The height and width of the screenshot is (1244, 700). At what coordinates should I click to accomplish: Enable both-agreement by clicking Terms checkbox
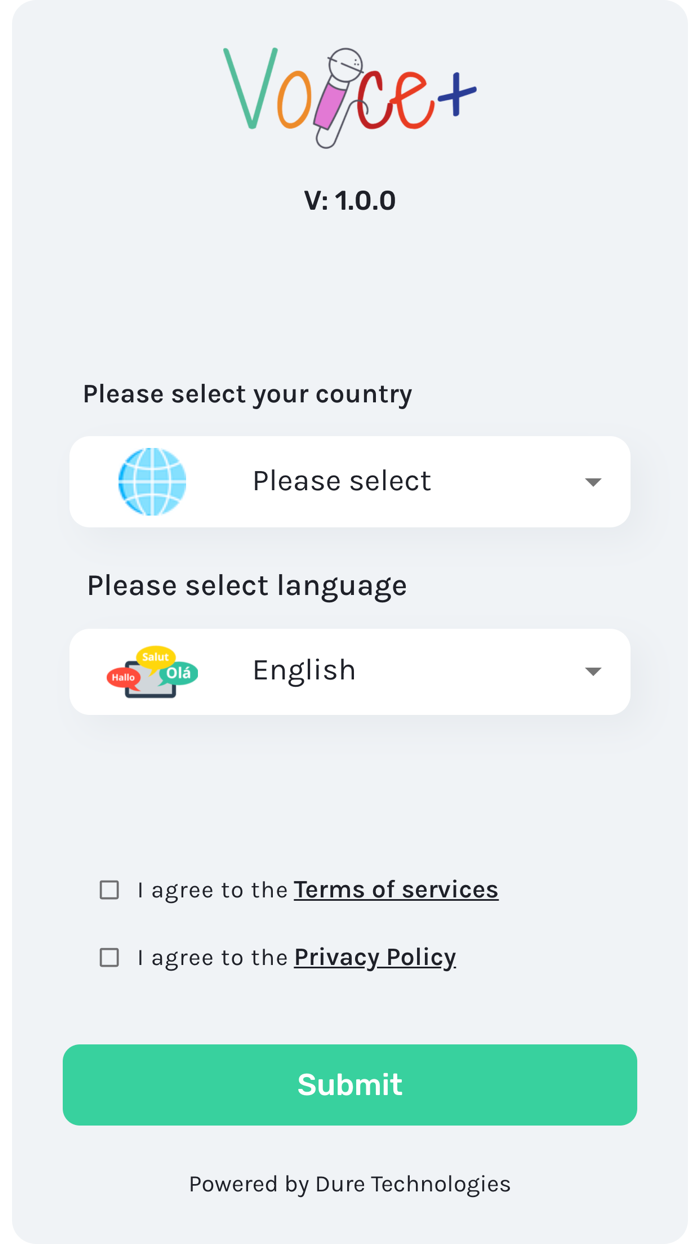coord(109,889)
